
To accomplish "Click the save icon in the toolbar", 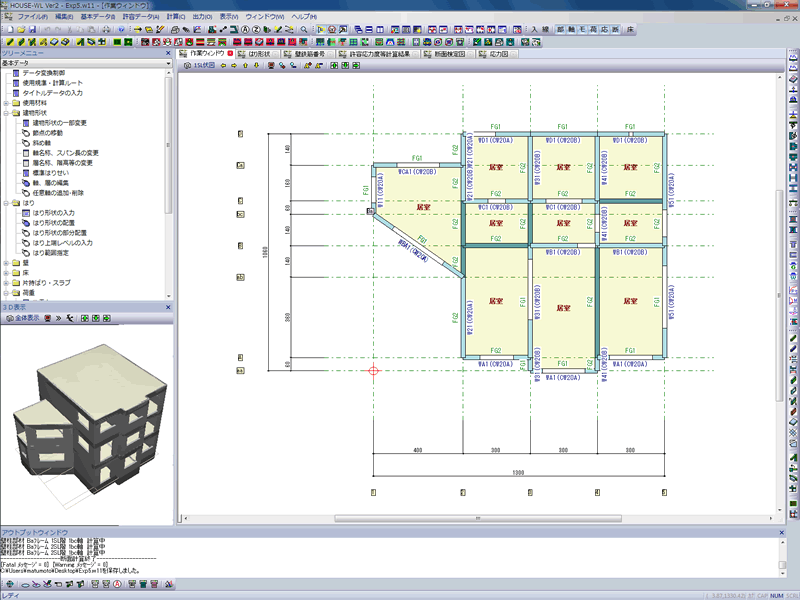I will tap(33, 31).
